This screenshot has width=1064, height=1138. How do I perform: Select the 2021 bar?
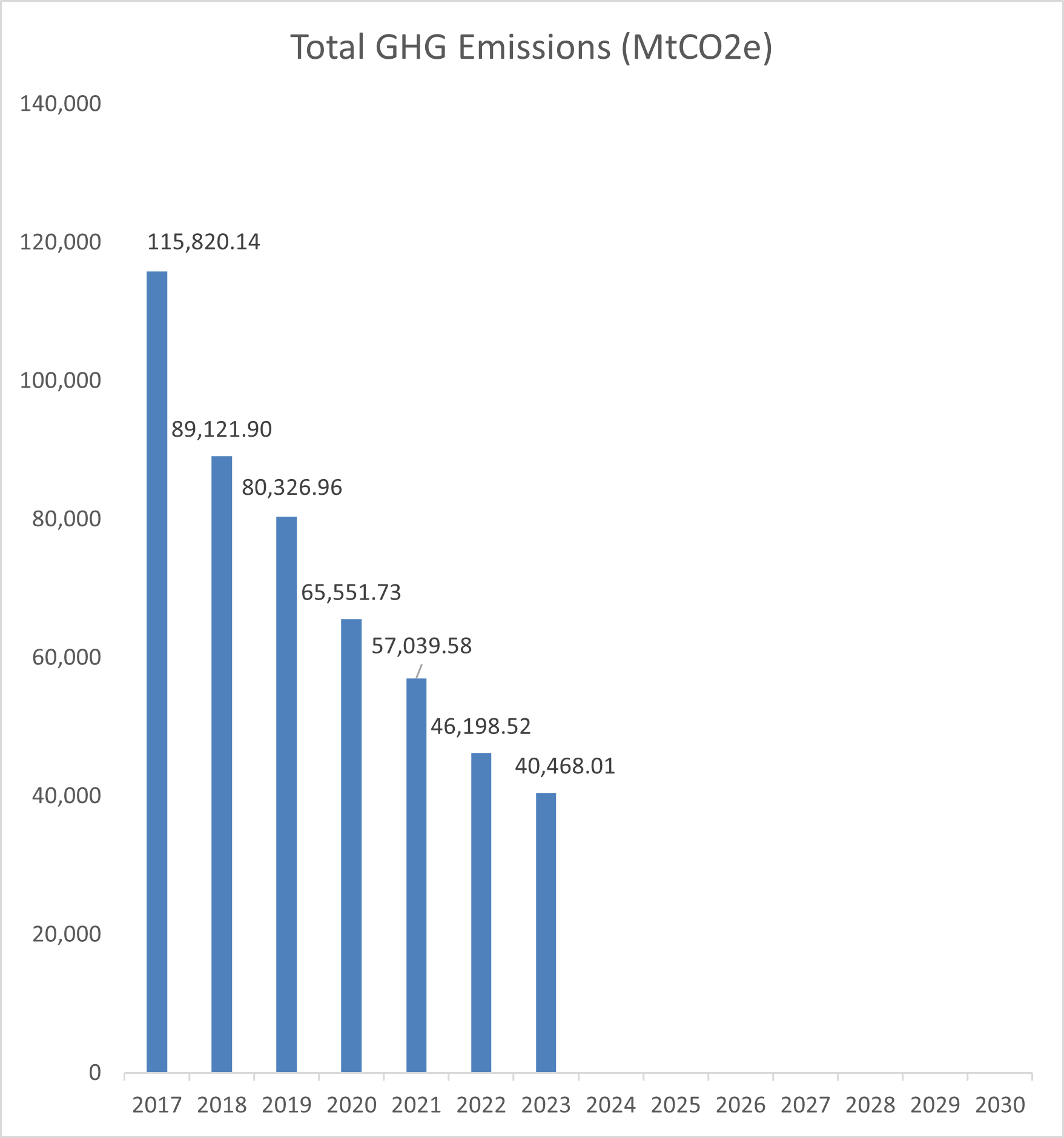(x=416, y=875)
